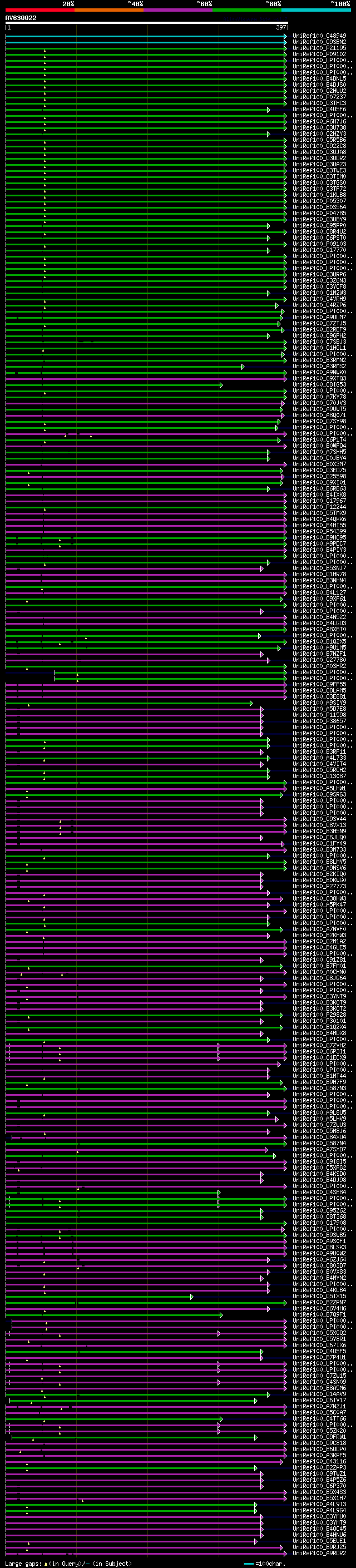Open hit UniRef100_P21195
This screenshot has height=1568, width=356.
pos(319,48)
